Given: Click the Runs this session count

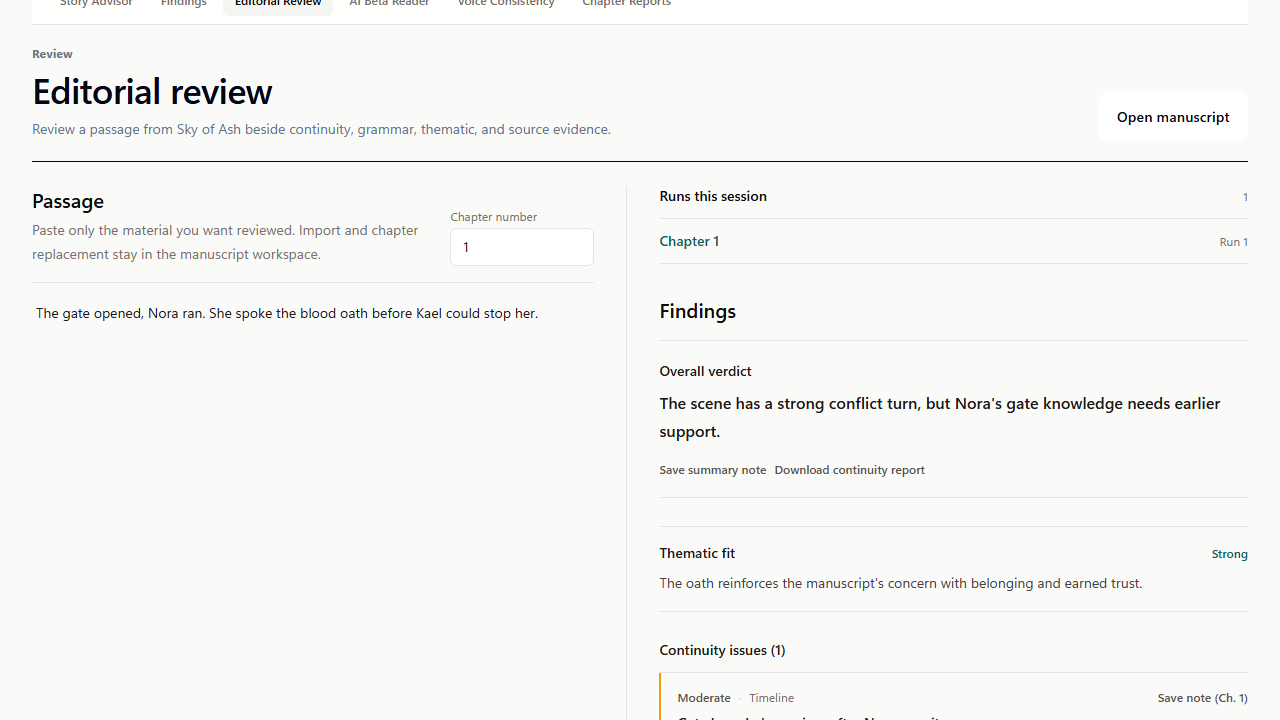Looking at the screenshot, I should [1245, 197].
